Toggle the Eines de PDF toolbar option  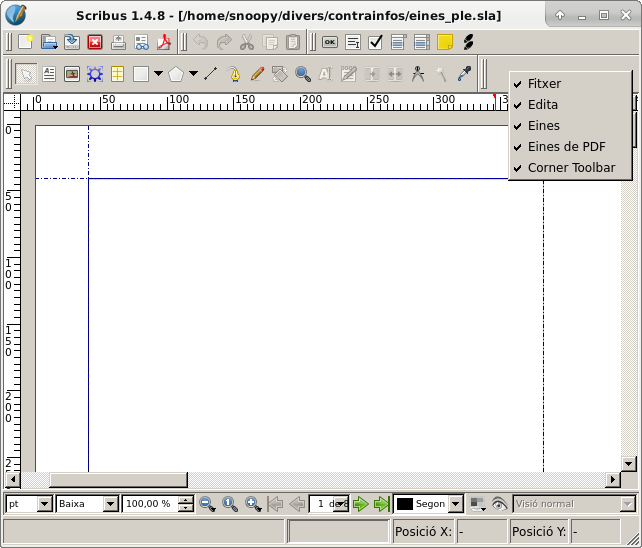566,147
